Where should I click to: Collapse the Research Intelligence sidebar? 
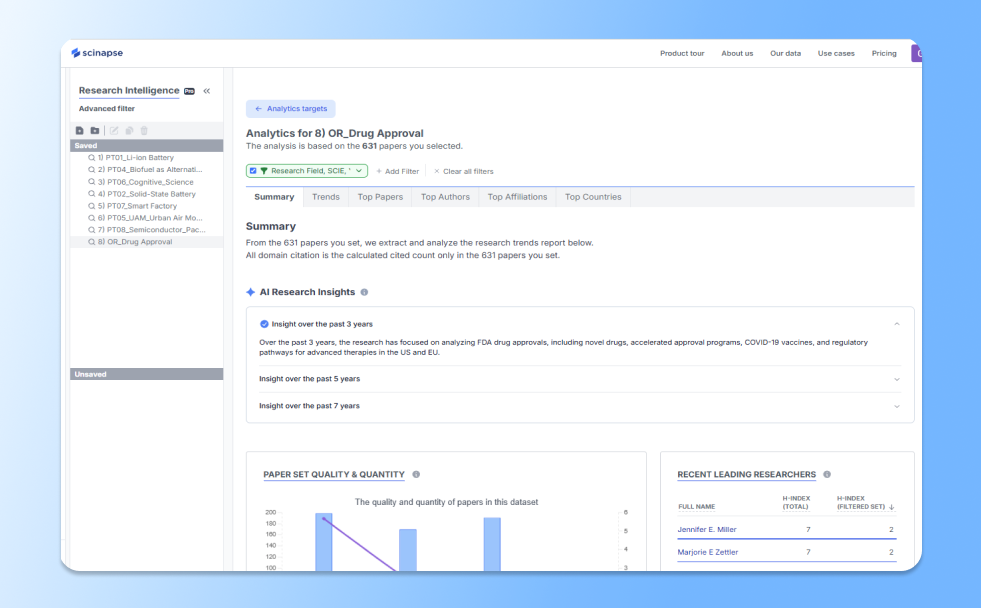click(x=206, y=91)
